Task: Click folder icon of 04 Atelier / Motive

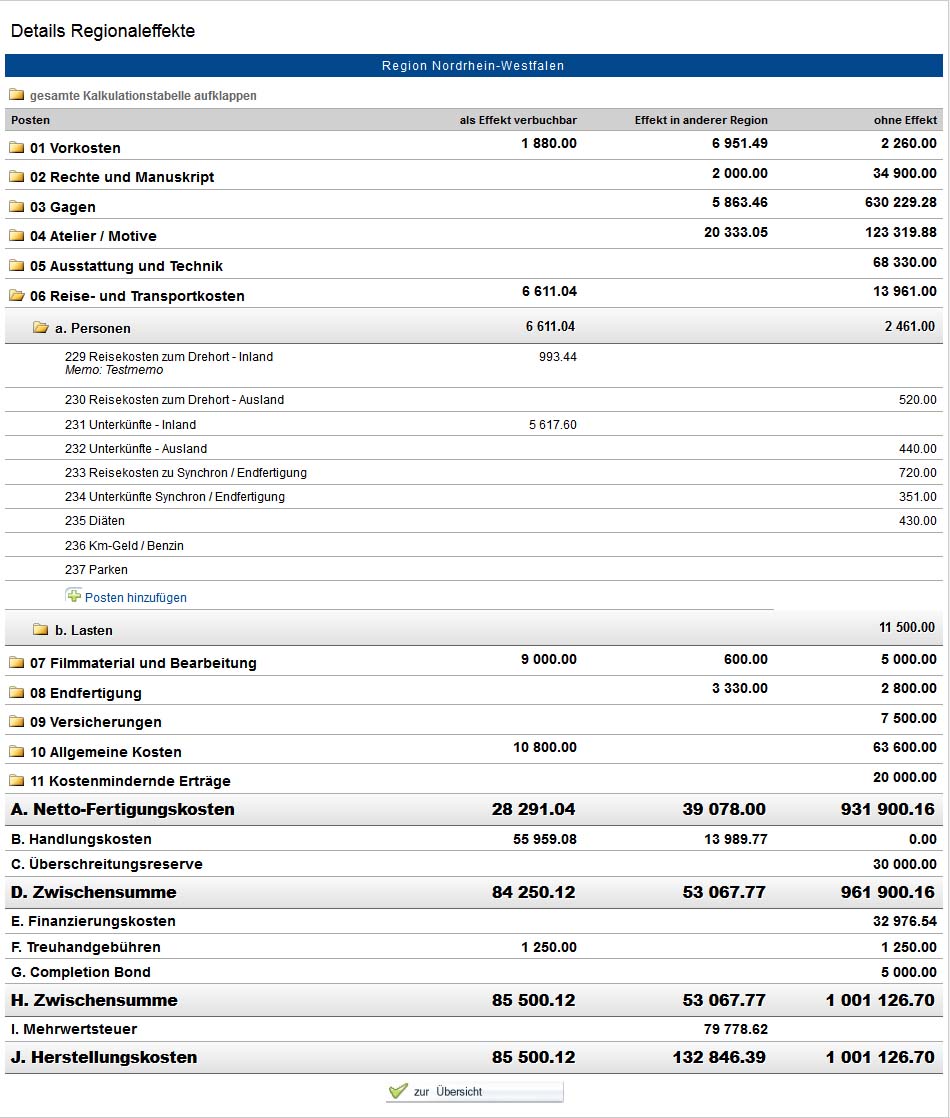Action: click(x=16, y=236)
